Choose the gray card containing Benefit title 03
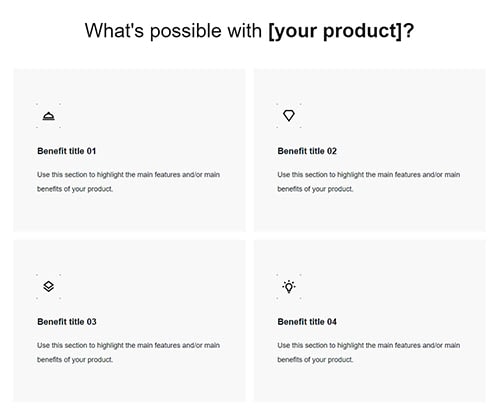 point(129,321)
